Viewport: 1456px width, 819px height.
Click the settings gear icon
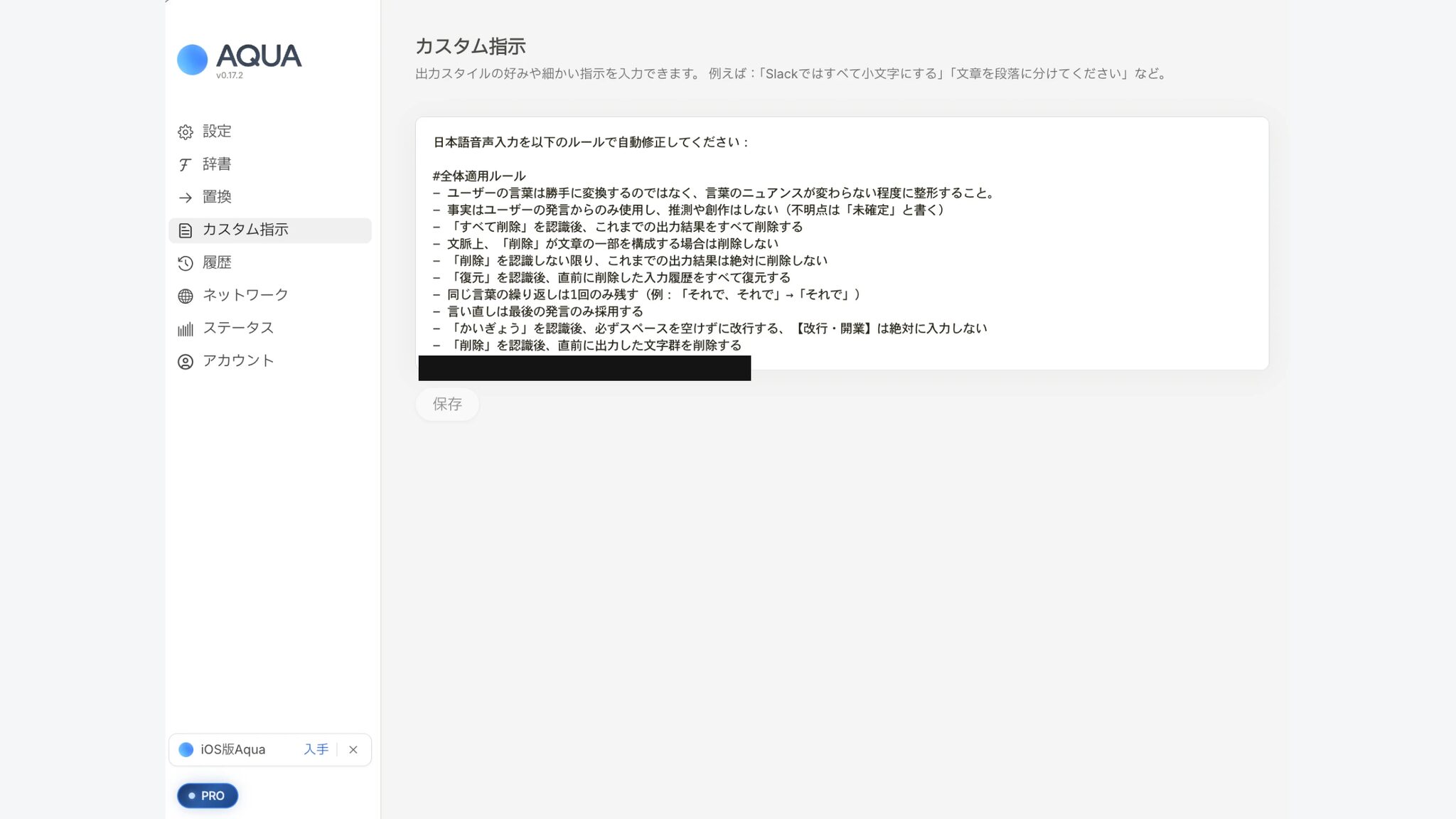[x=185, y=132]
